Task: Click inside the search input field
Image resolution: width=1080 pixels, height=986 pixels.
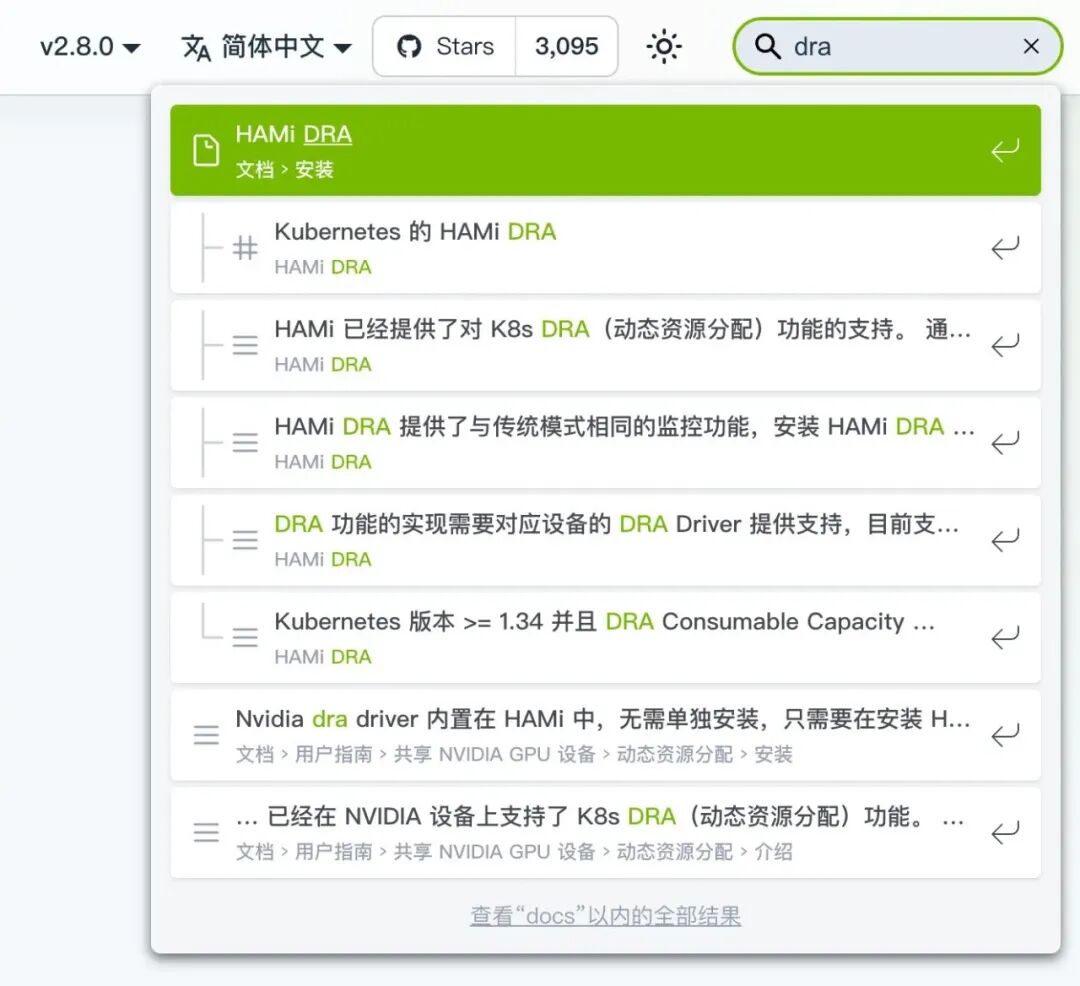Action: pyautogui.click(x=880, y=46)
